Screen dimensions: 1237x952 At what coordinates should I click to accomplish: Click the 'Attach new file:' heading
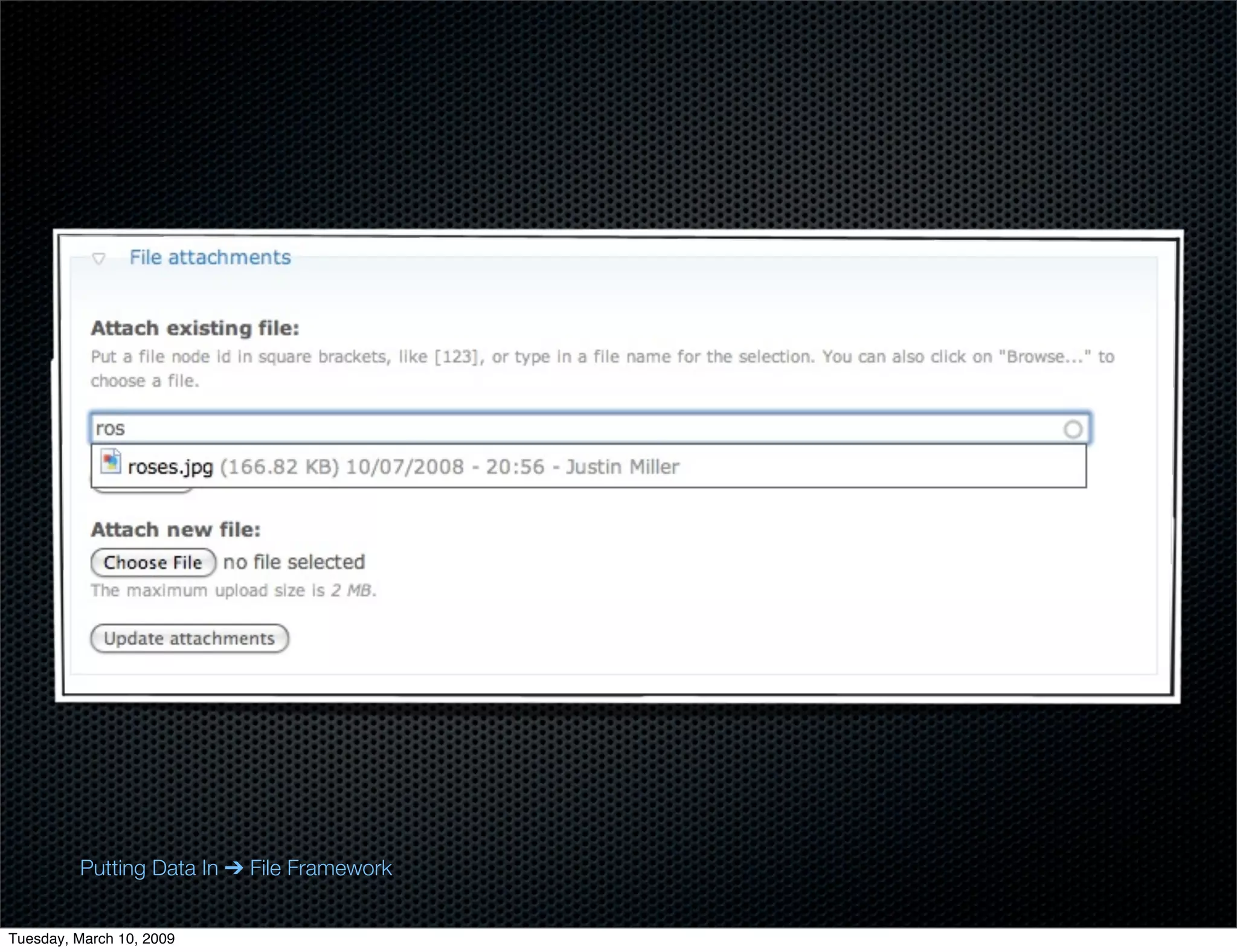coord(176,530)
